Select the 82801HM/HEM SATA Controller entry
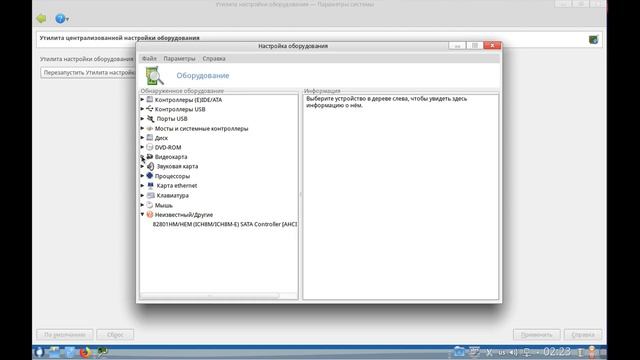The height and width of the screenshot is (360, 640). click(x=225, y=224)
